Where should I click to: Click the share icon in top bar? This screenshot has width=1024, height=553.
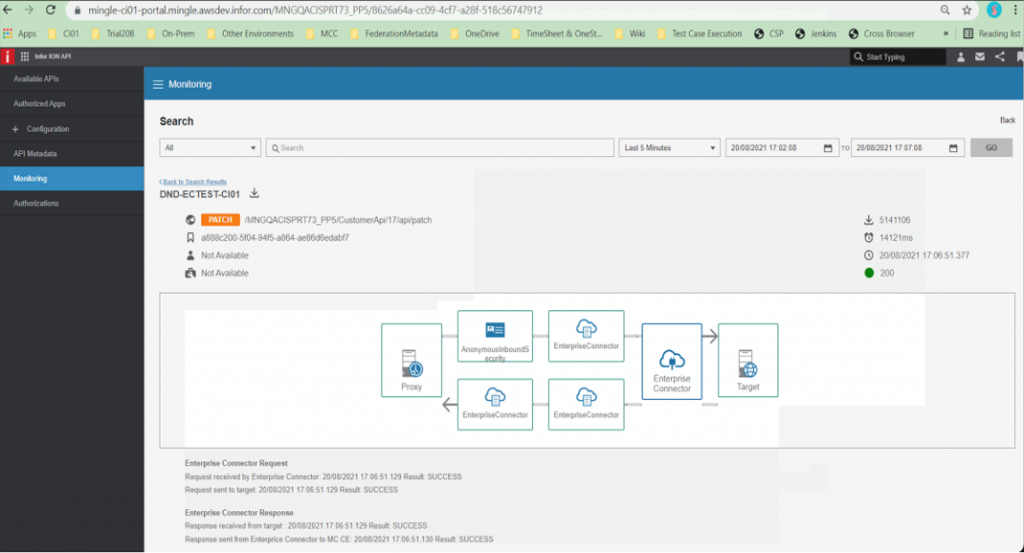(x=1000, y=57)
